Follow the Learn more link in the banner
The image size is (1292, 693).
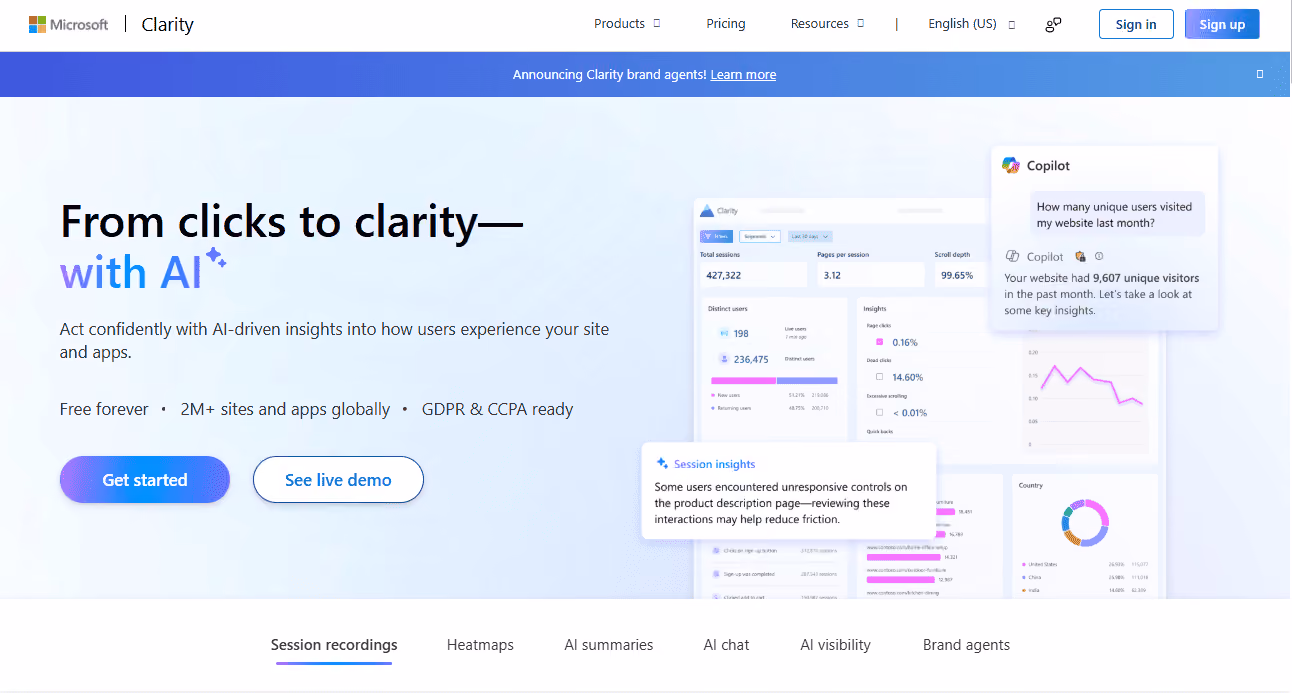(743, 75)
